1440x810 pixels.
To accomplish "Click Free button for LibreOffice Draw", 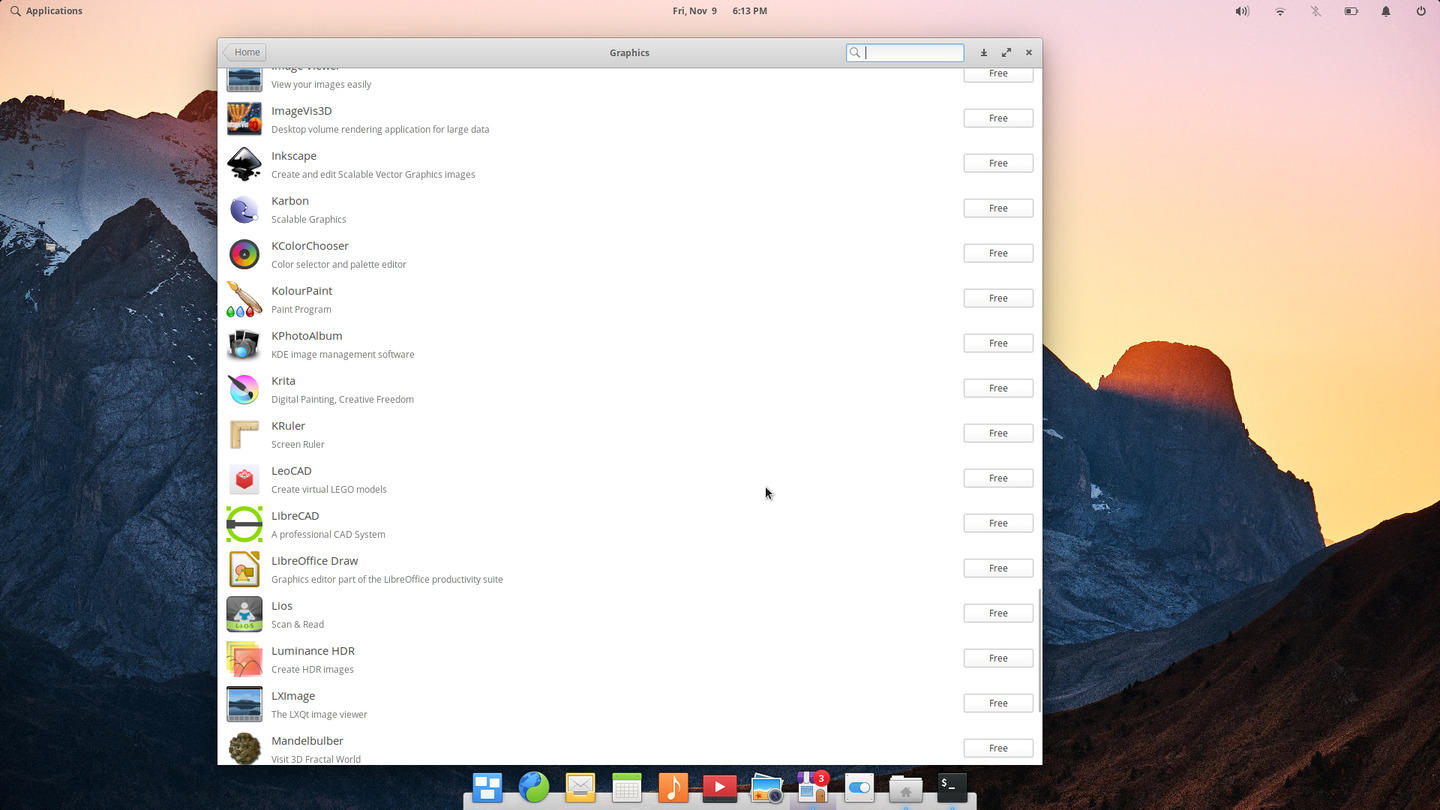I will click(998, 568).
